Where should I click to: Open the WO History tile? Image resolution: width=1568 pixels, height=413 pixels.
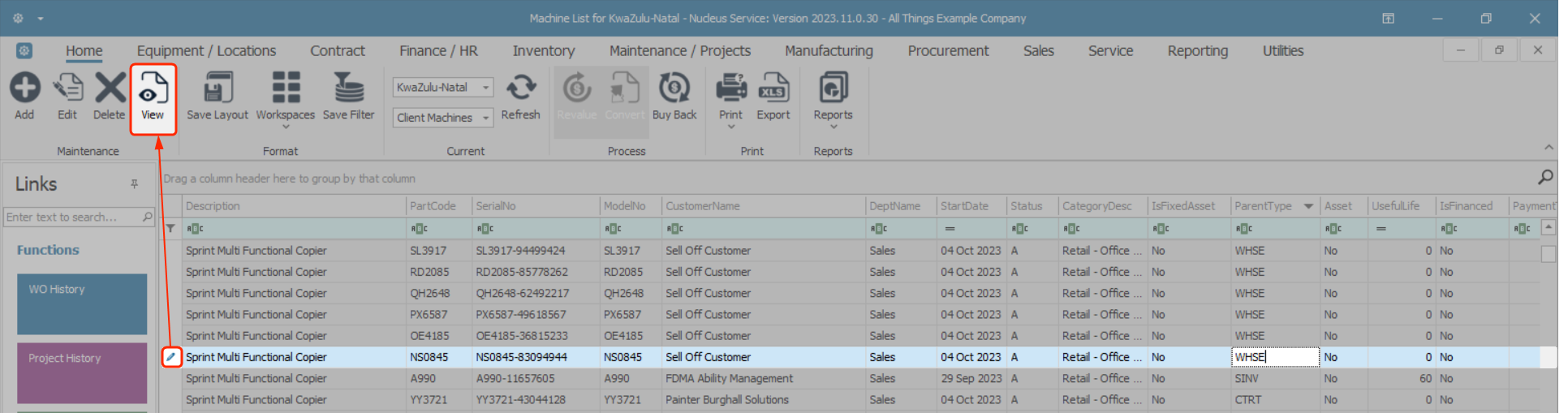[82, 304]
